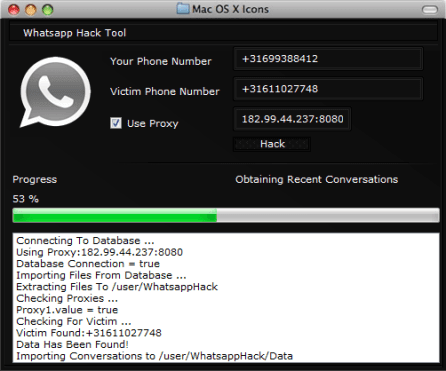Click the Hack button
The width and height of the screenshot is (446, 371).
(x=272, y=144)
